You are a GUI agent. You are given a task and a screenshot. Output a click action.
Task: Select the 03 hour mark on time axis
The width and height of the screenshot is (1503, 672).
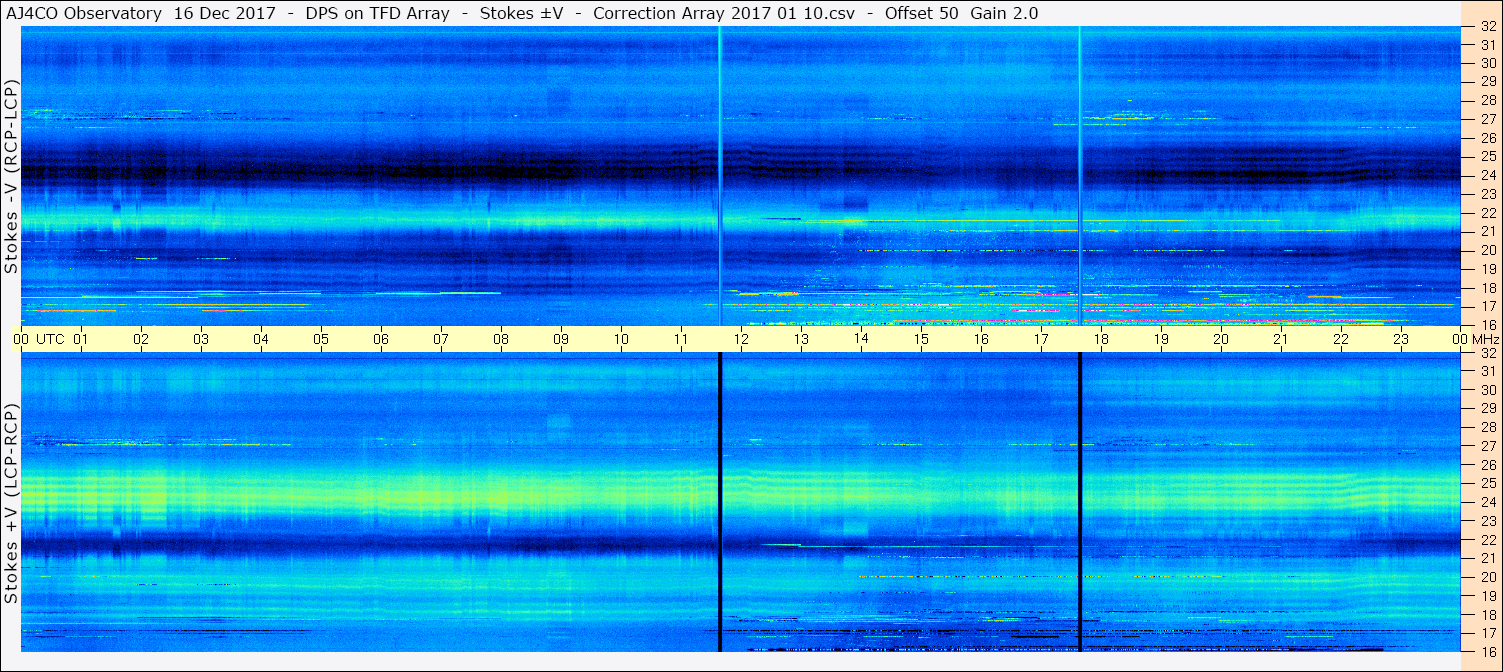[x=201, y=339]
